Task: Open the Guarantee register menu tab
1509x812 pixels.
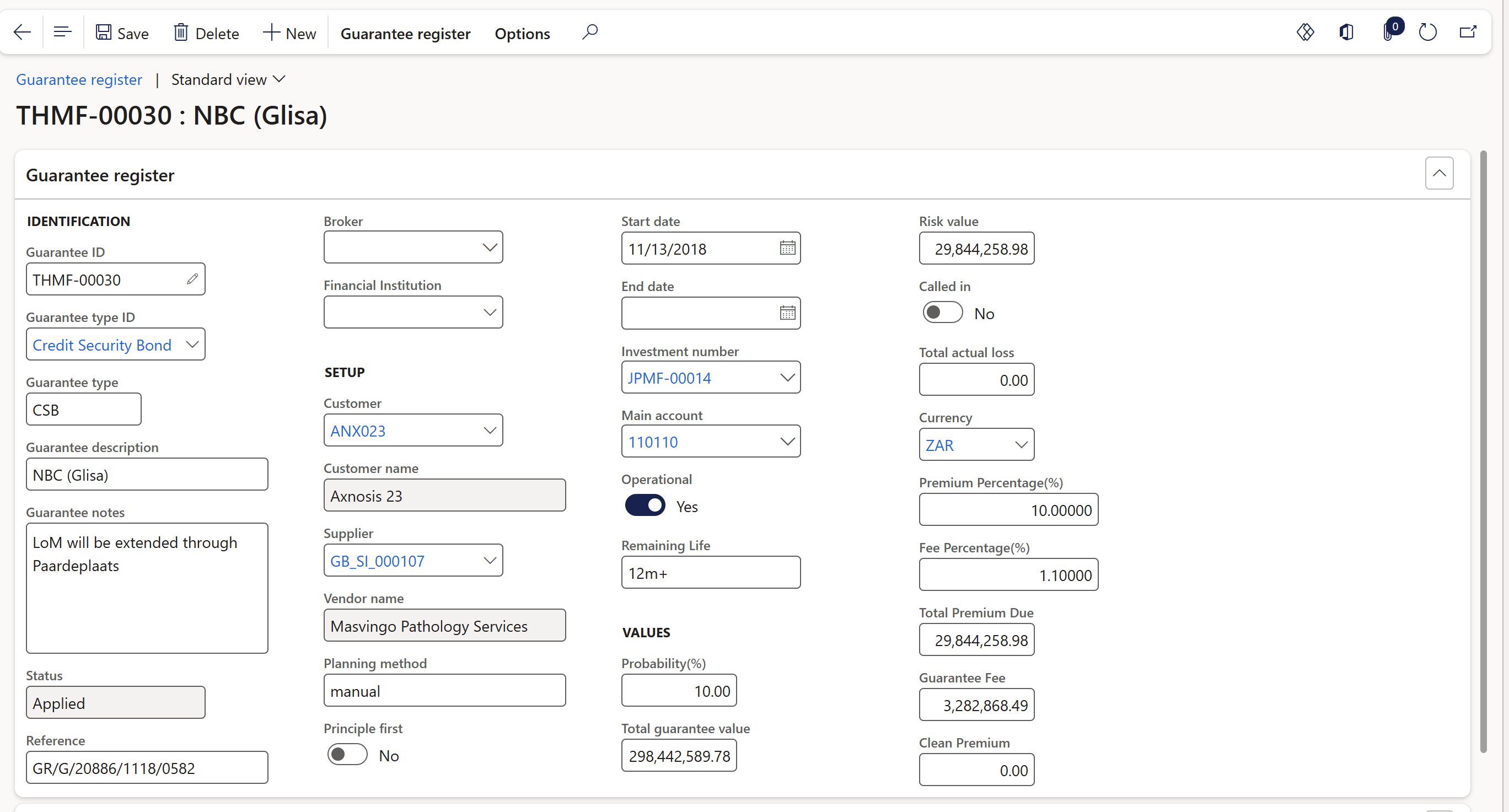Action: pos(405,34)
